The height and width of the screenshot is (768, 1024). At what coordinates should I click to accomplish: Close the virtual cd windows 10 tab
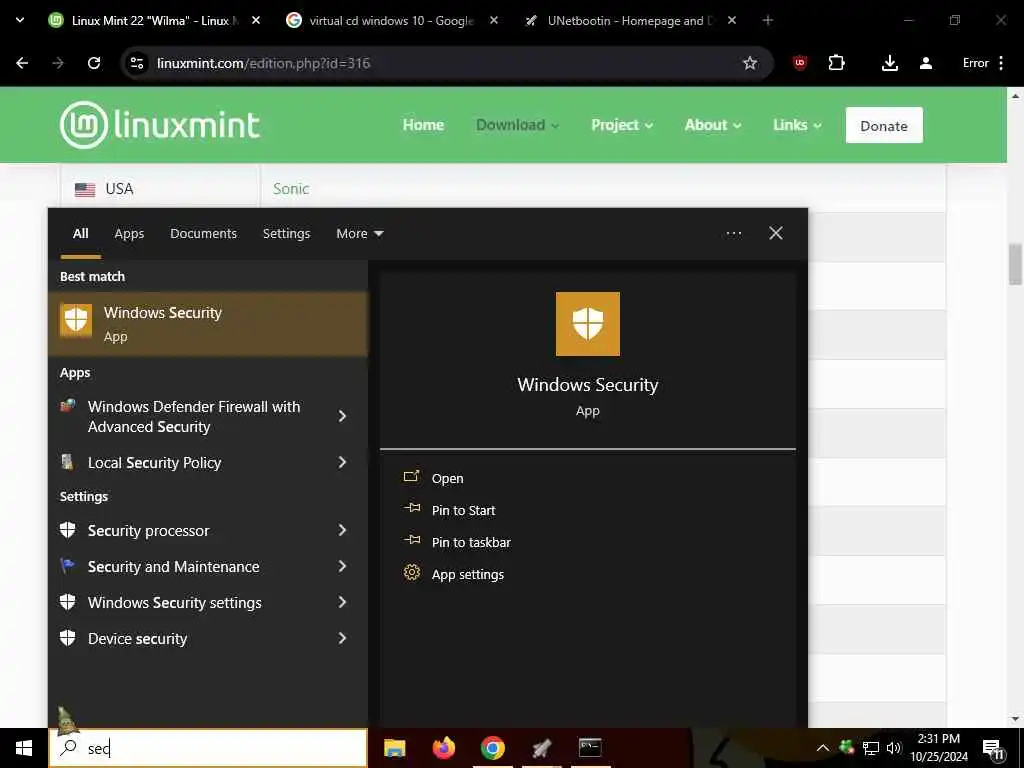494,20
